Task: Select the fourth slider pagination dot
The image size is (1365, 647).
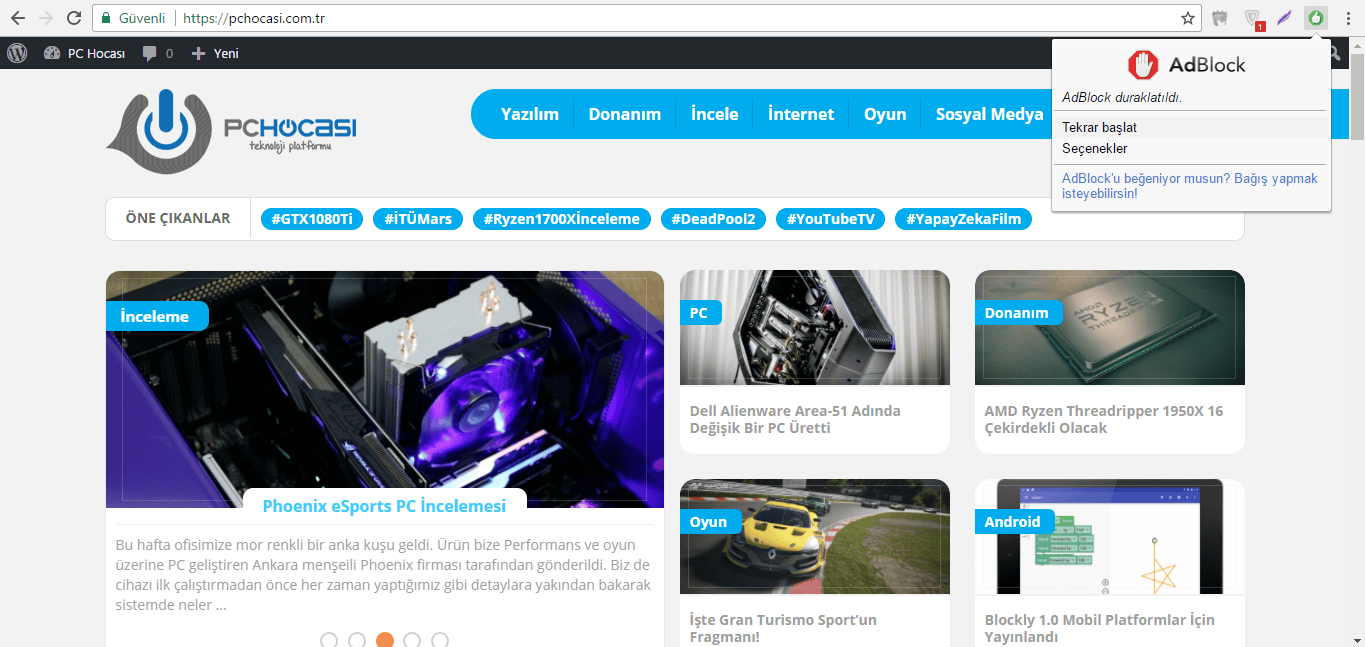Action: pos(412,640)
